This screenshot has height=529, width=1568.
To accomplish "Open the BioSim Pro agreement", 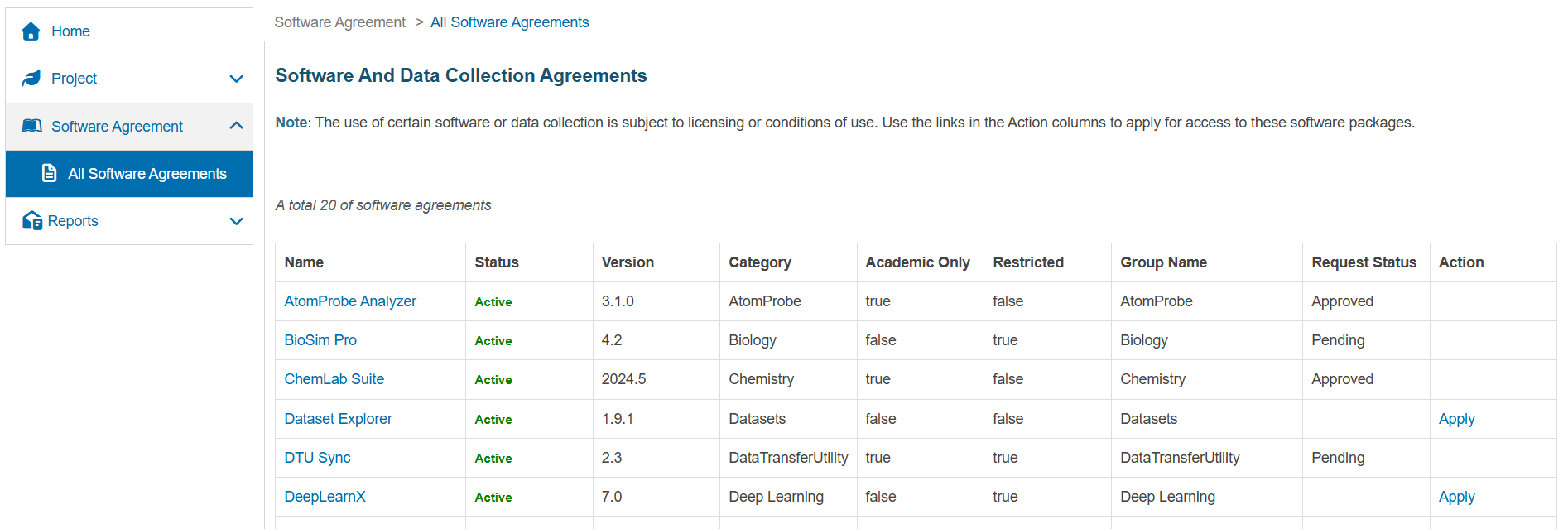I will [x=320, y=340].
